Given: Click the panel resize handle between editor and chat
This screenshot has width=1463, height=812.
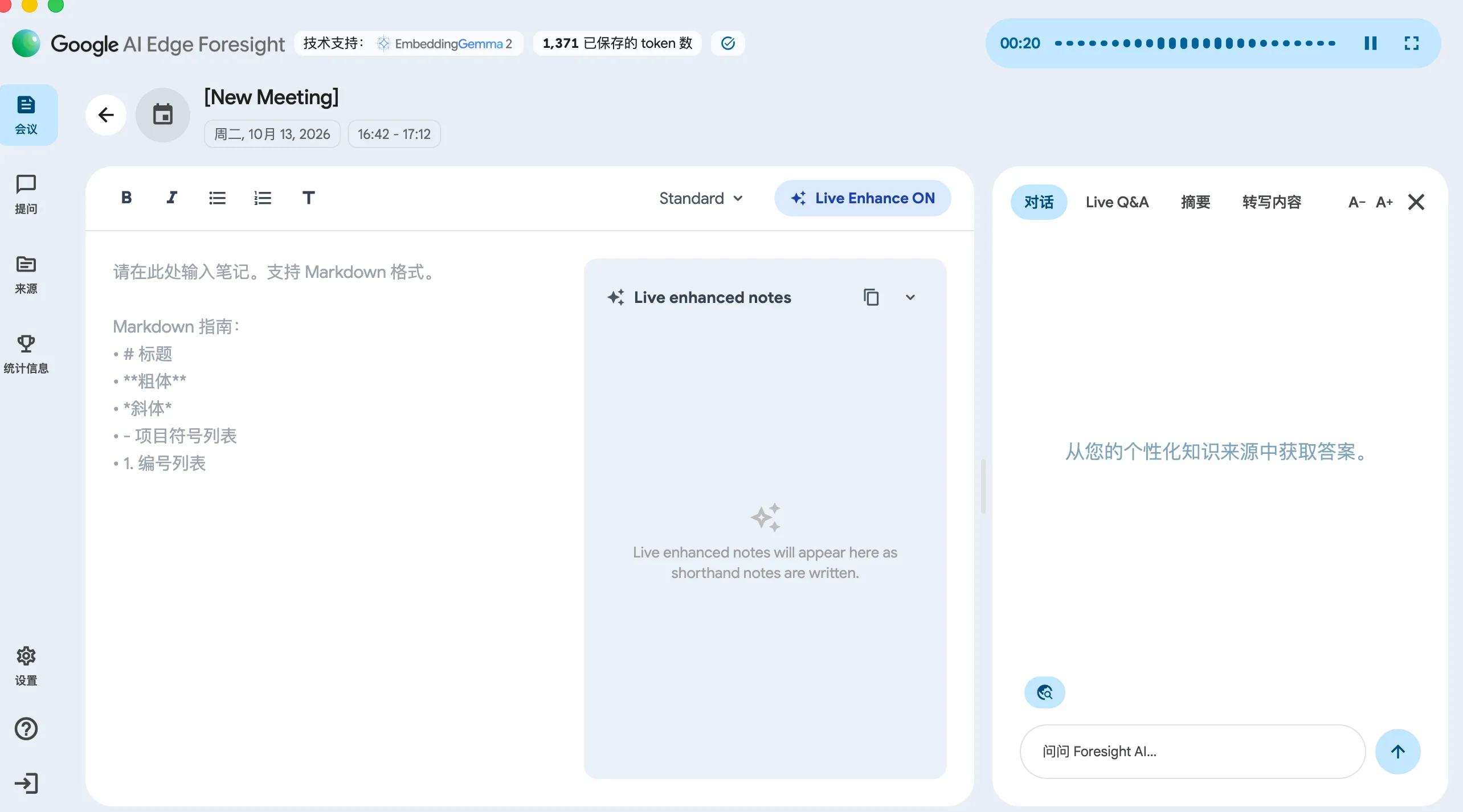Looking at the screenshot, I should pyautogui.click(x=983, y=486).
